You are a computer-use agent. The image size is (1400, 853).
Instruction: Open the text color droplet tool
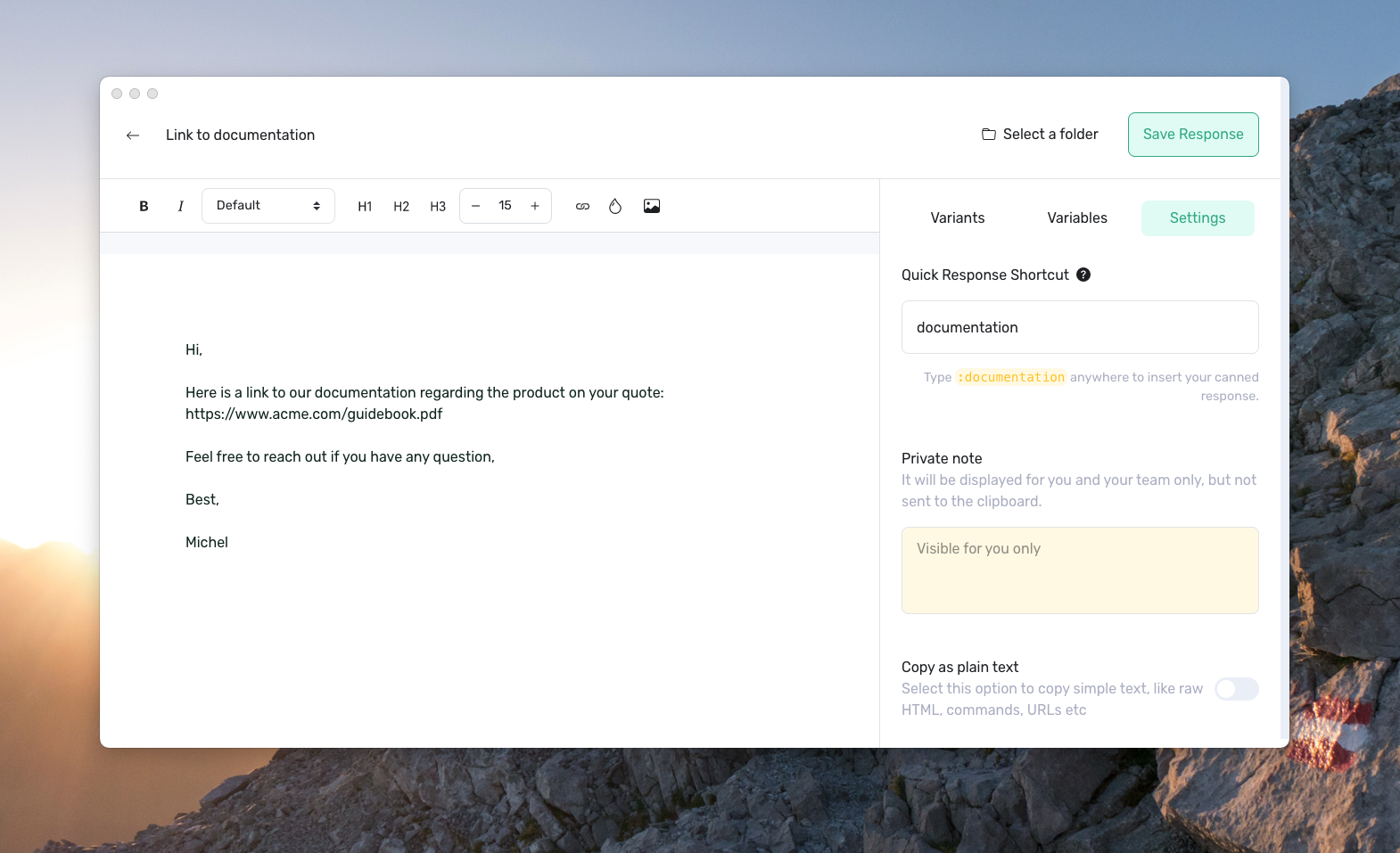[615, 206]
